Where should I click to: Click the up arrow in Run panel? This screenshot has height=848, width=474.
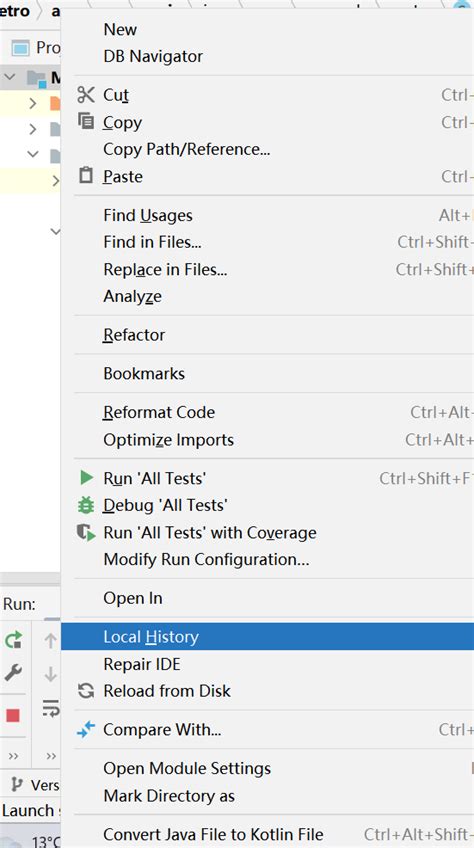pos(50,641)
